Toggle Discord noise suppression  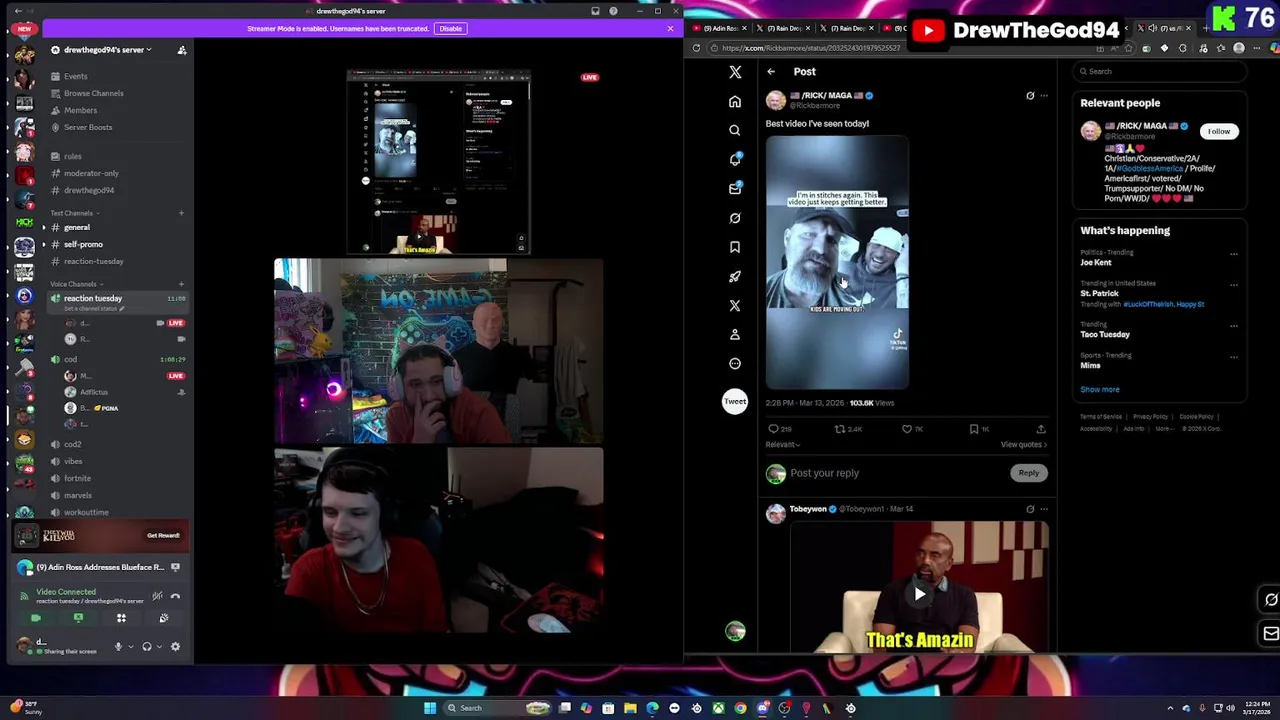[x=157, y=596]
